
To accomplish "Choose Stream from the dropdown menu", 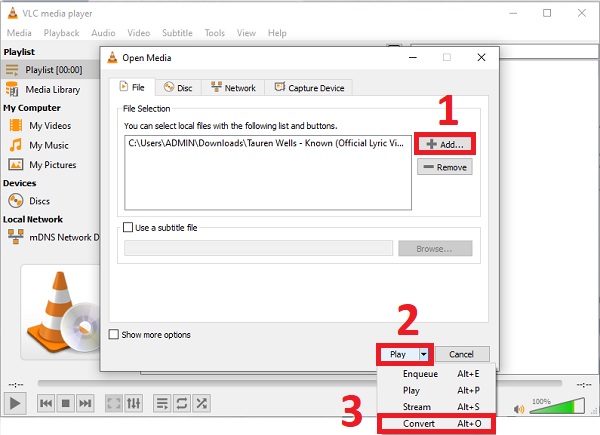I will pyautogui.click(x=437, y=407).
